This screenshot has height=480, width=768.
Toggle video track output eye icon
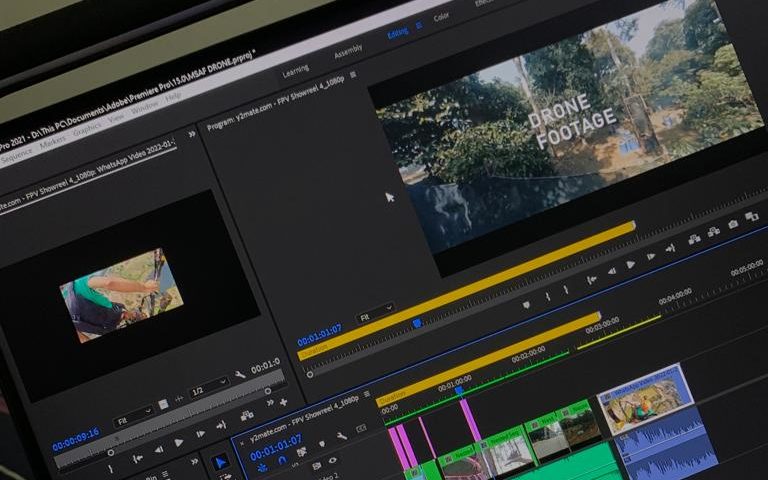click(333, 460)
